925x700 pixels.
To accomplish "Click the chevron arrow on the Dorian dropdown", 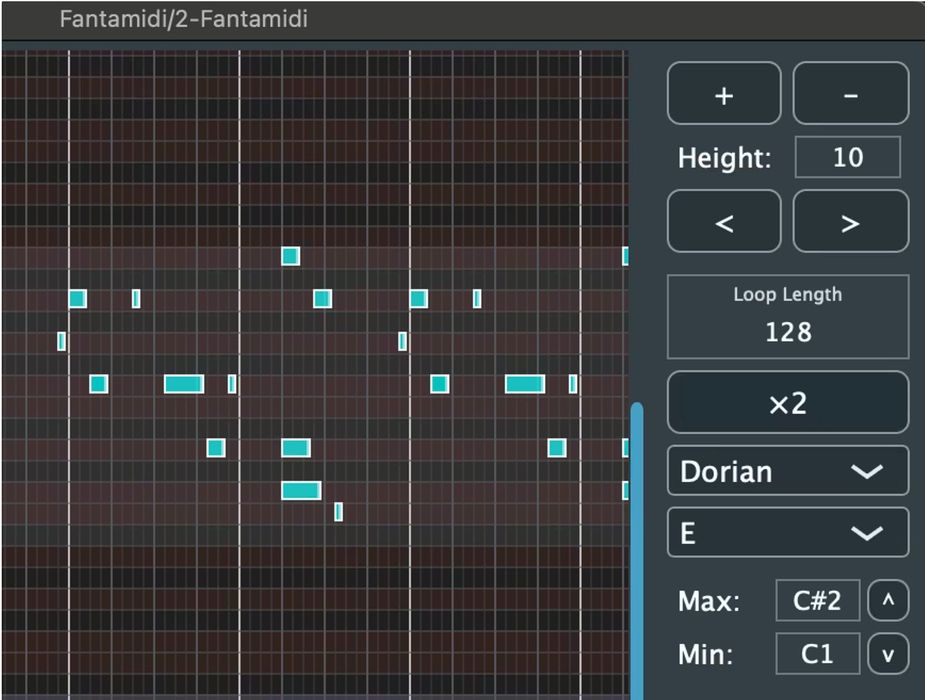I will 865,472.
